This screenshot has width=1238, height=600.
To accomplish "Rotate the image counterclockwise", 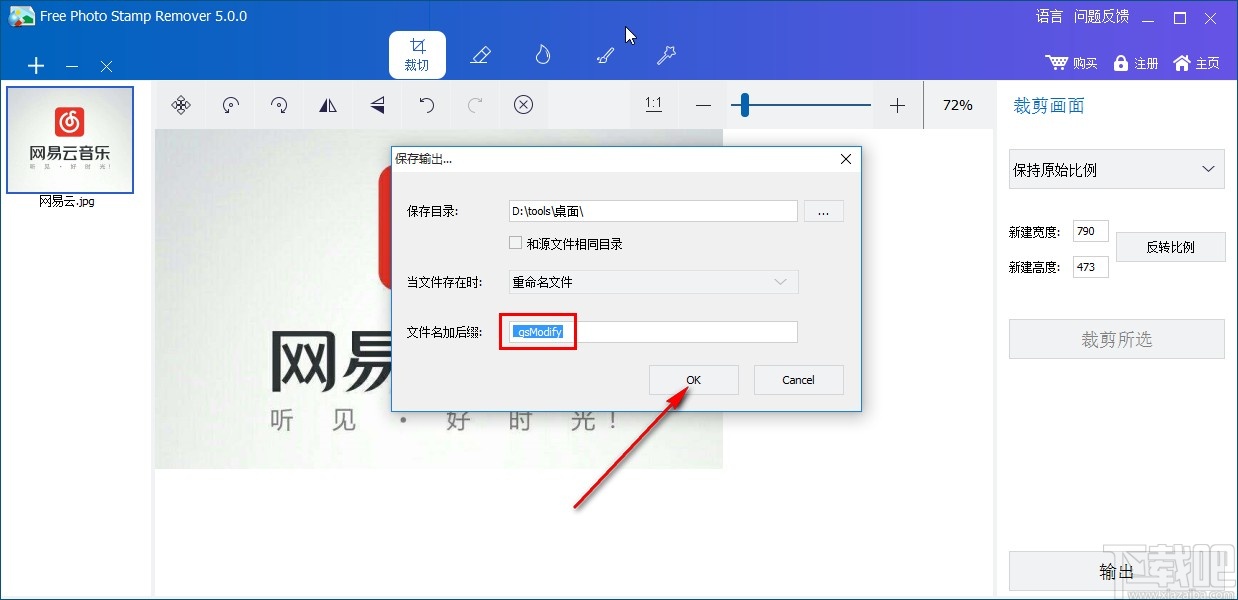I will click(230, 105).
